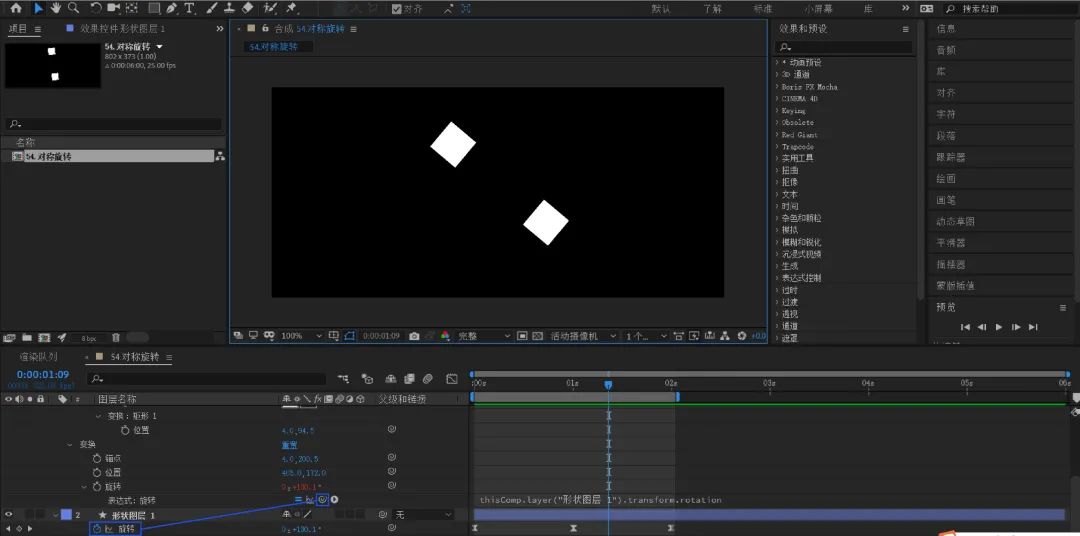Select the Pan Behind anchor point tool
Image resolution: width=1080 pixels, height=536 pixels.
(x=132, y=8)
